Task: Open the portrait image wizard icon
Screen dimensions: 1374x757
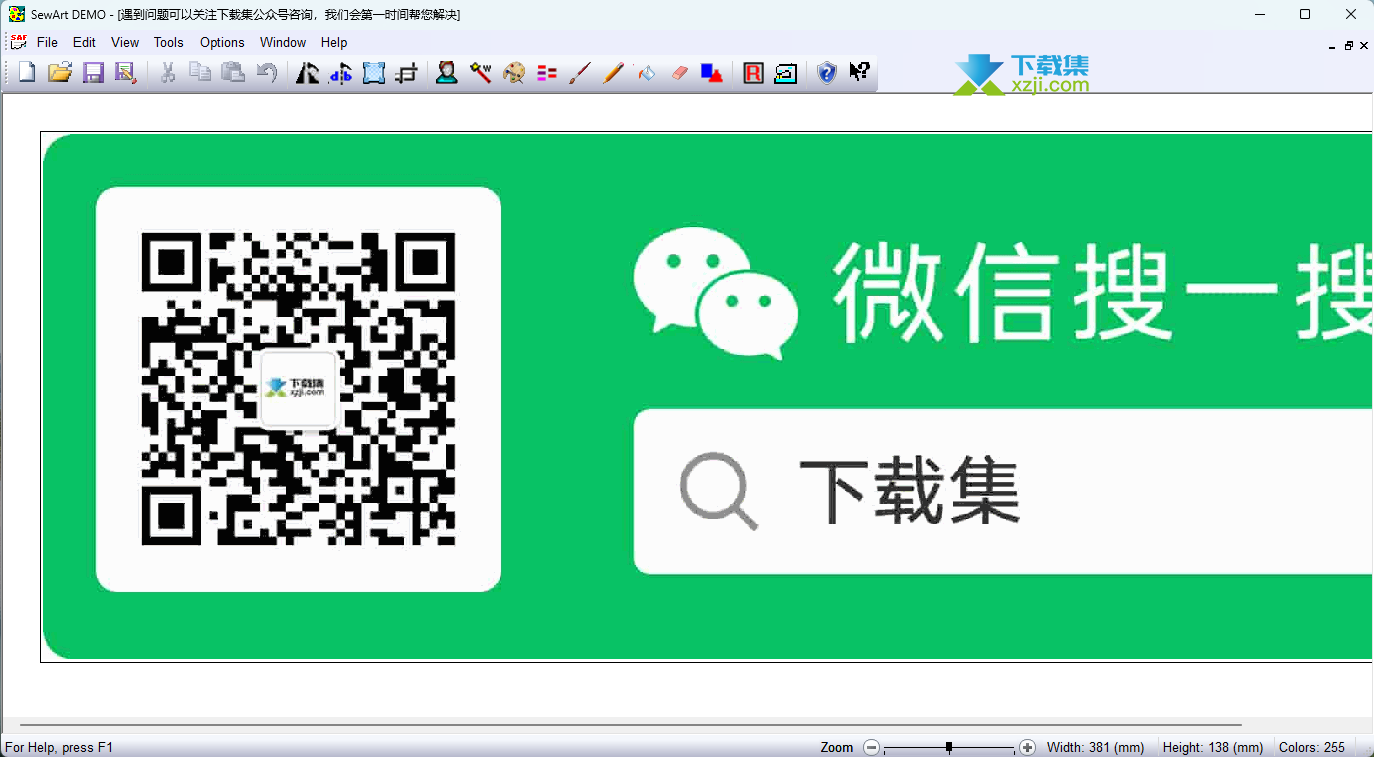Action: pos(447,72)
